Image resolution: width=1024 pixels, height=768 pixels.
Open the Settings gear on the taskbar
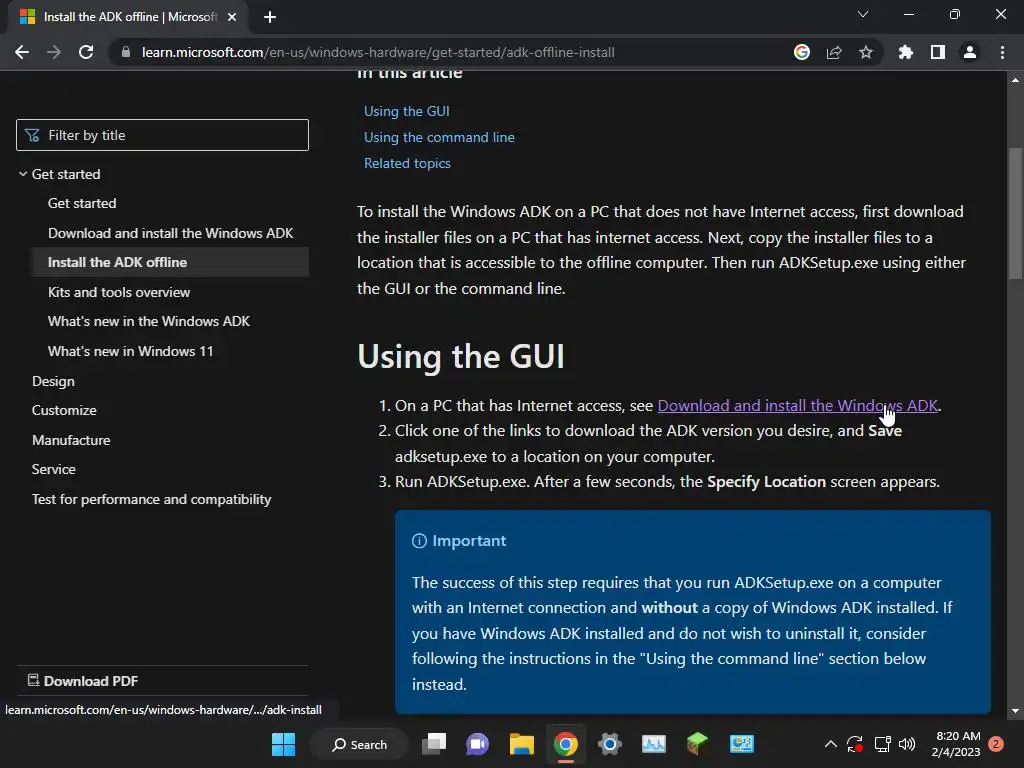[609, 744]
